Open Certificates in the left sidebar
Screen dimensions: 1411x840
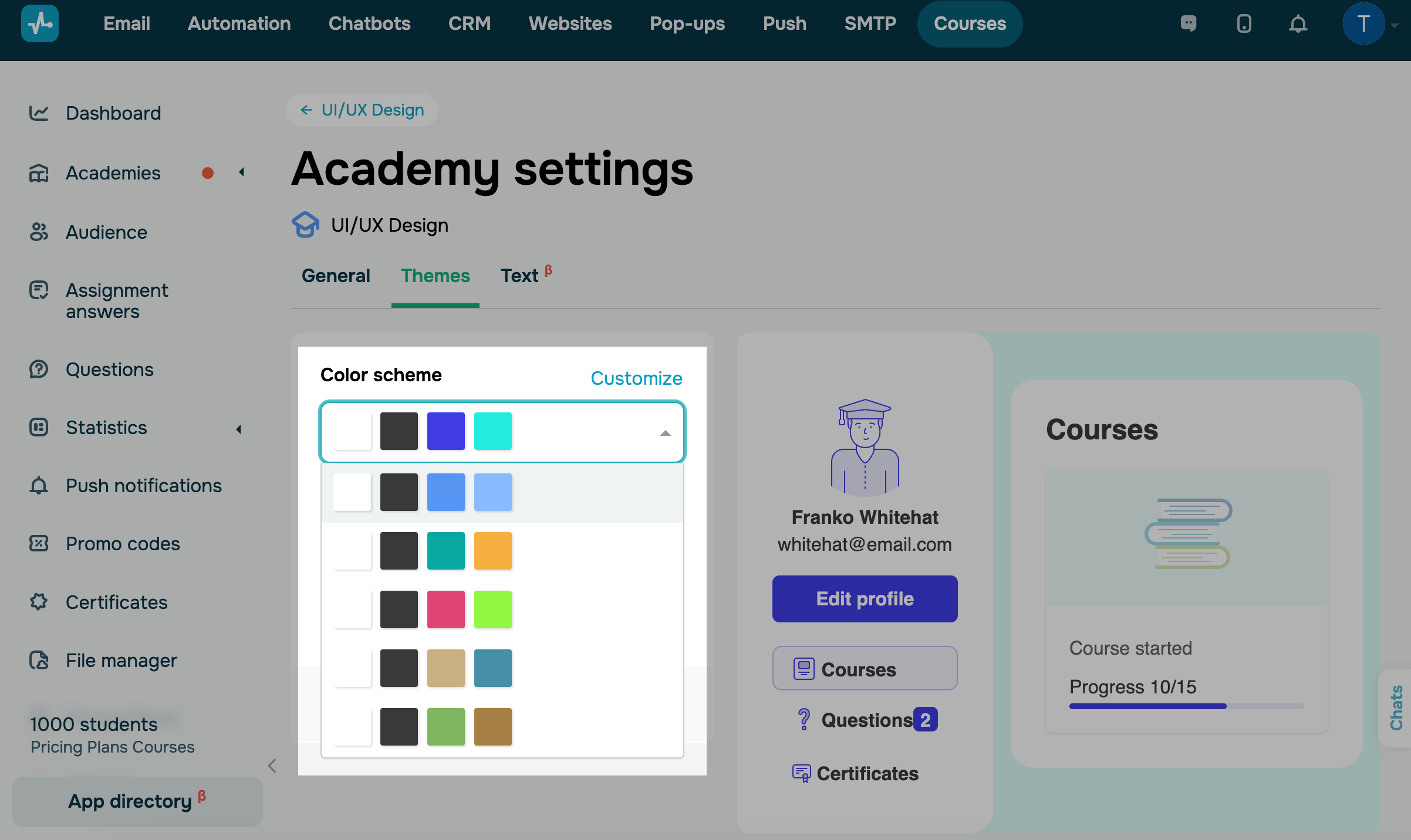tap(116, 602)
